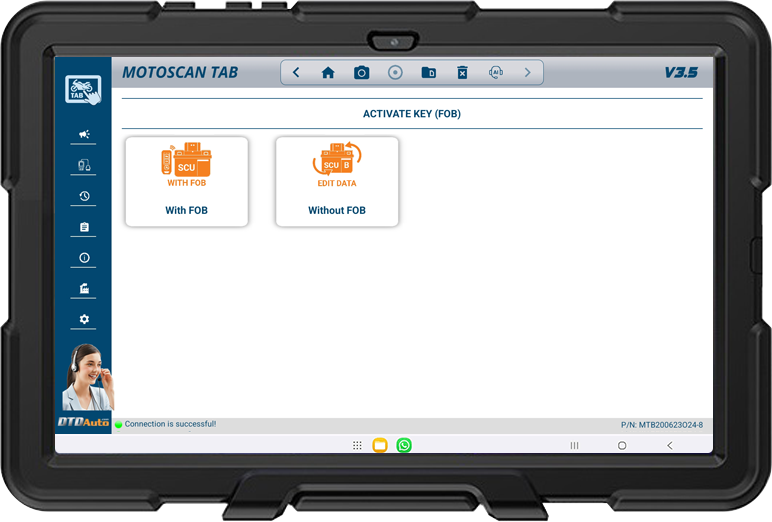Go back with the toolbar left arrow
The width and height of the screenshot is (772, 522).
pyautogui.click(x=296, y=73)
